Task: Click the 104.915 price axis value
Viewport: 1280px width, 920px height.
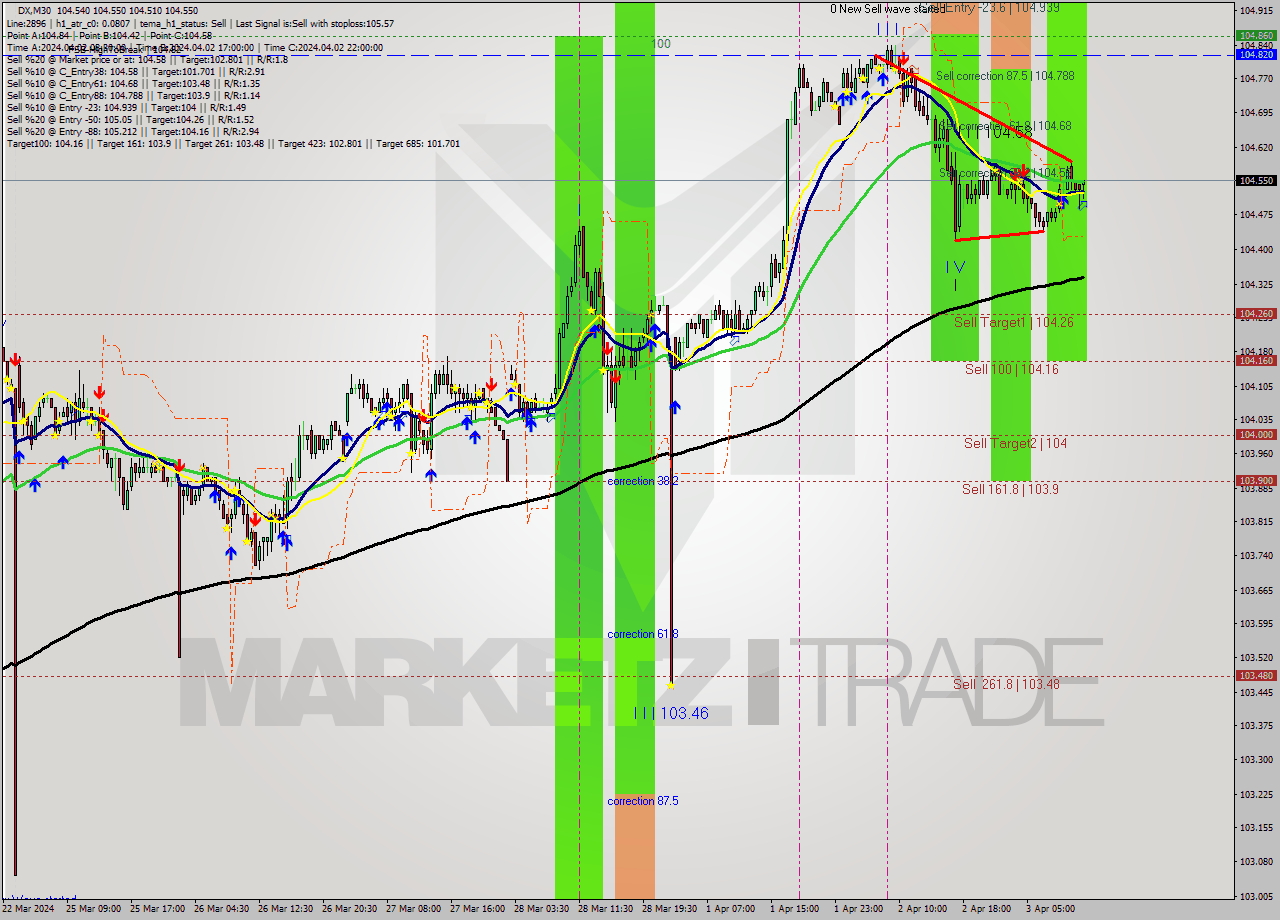Action: click(x=1256, y=10)
